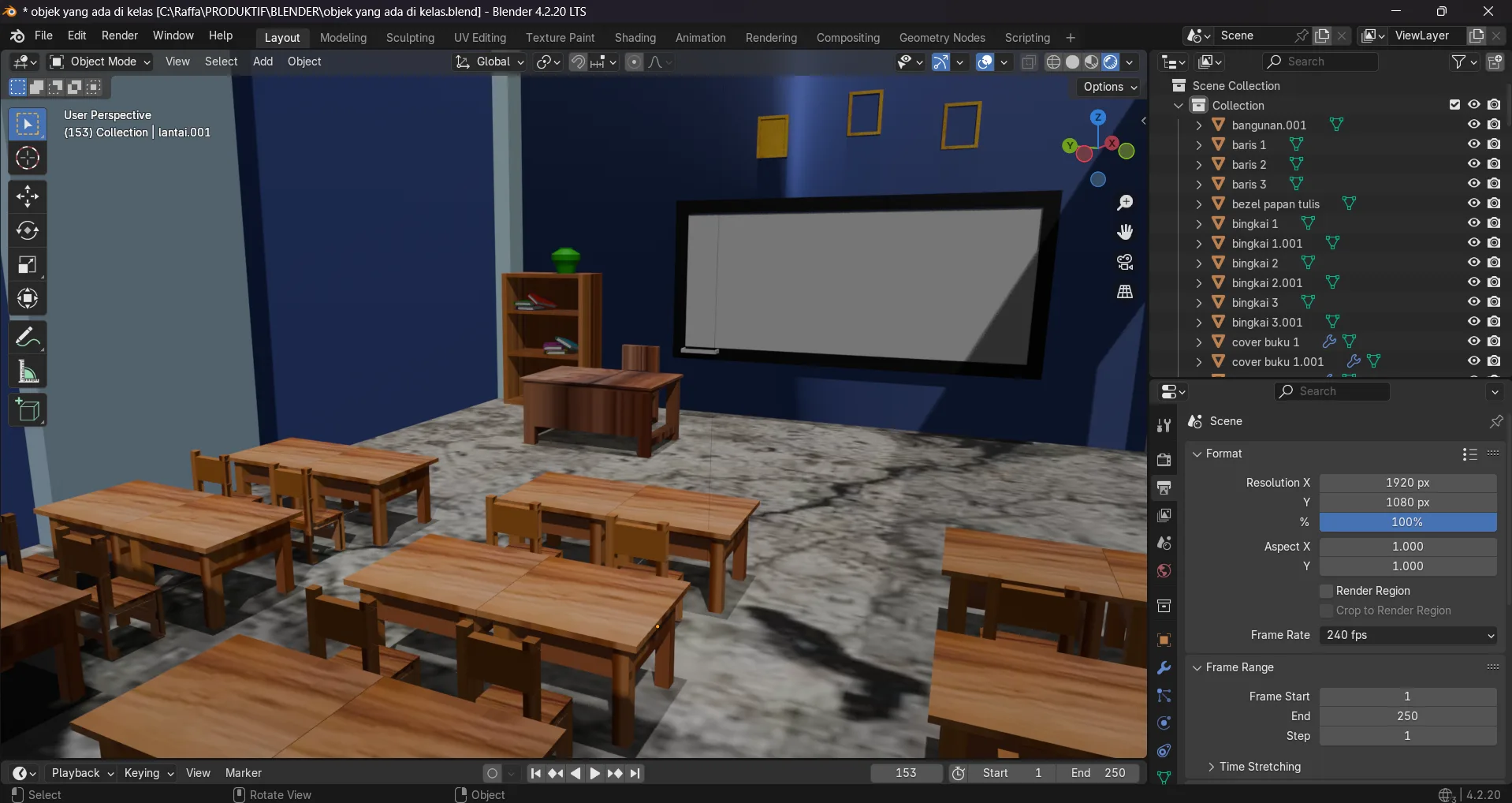Screen dimensions: 1512x803
Task: Toggle camera view icon
Action: (1125, 262)
